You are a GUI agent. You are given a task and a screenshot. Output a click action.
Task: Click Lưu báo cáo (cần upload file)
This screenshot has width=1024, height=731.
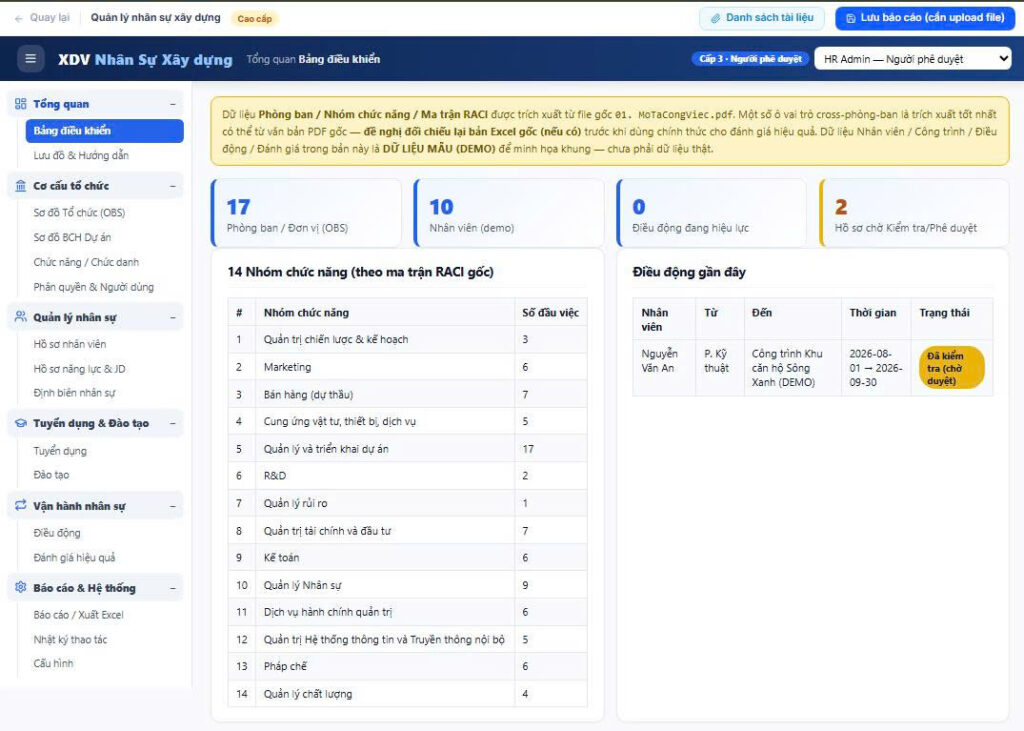point(925,18)
